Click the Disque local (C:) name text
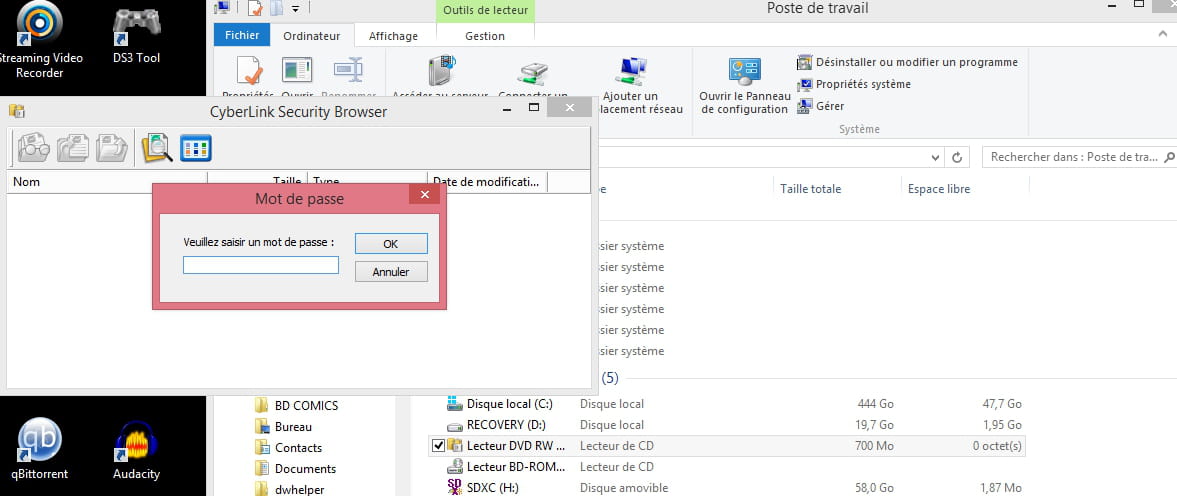The height and width of the screenshot is (496, 1177). (x=510, y=404)
